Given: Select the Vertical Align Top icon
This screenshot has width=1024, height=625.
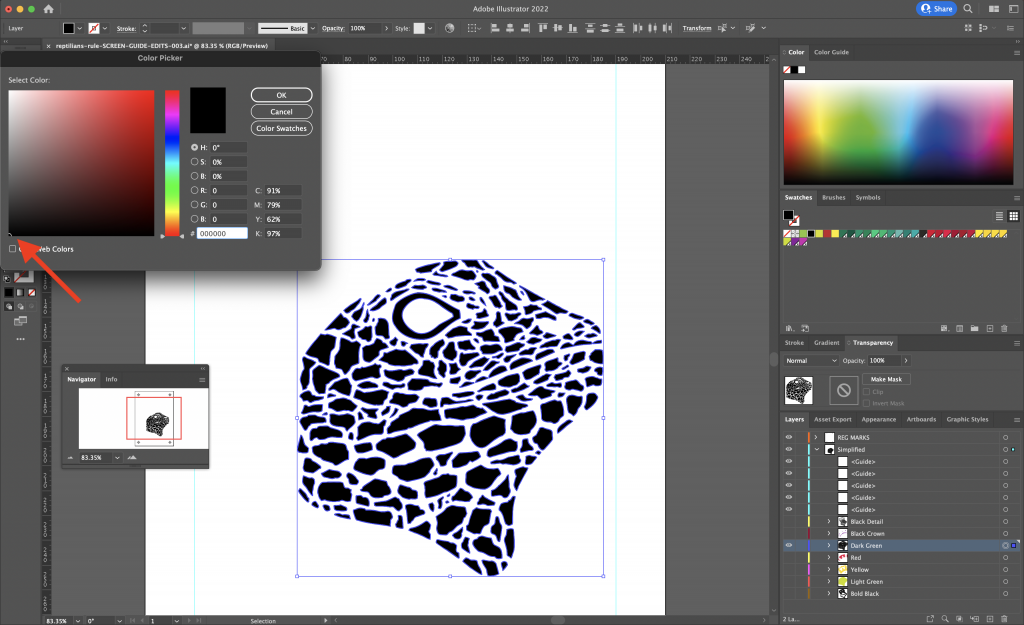Looking at the screenshot, I should pos(542,27).
